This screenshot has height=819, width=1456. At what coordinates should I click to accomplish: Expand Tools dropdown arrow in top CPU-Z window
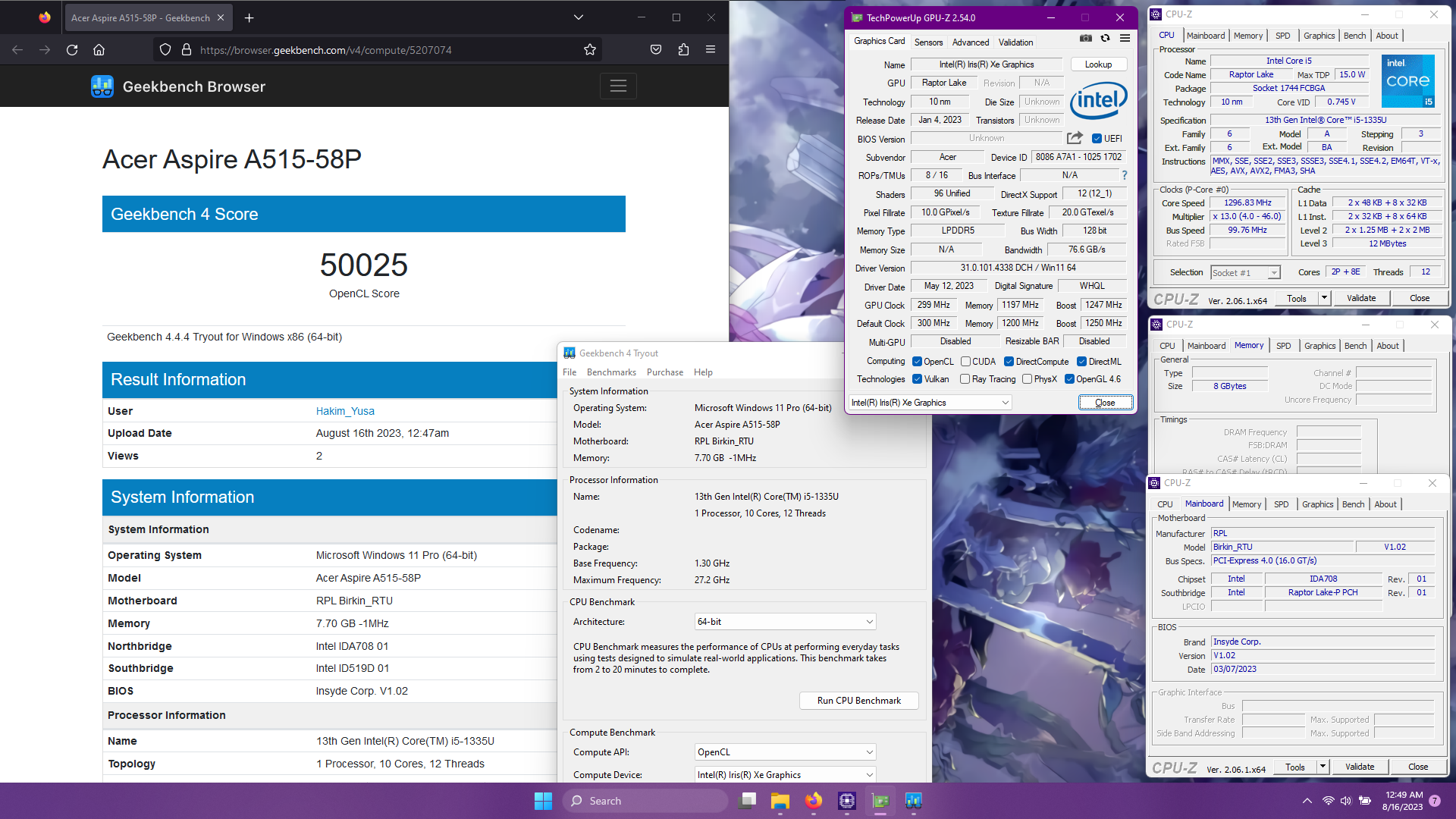click(1324, 299)
